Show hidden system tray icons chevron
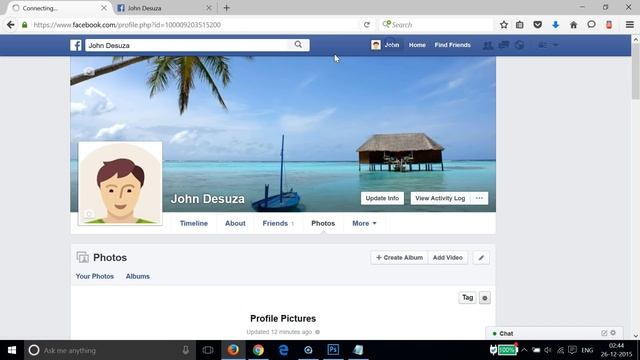 pyautogui.click(x=524, y=350)
